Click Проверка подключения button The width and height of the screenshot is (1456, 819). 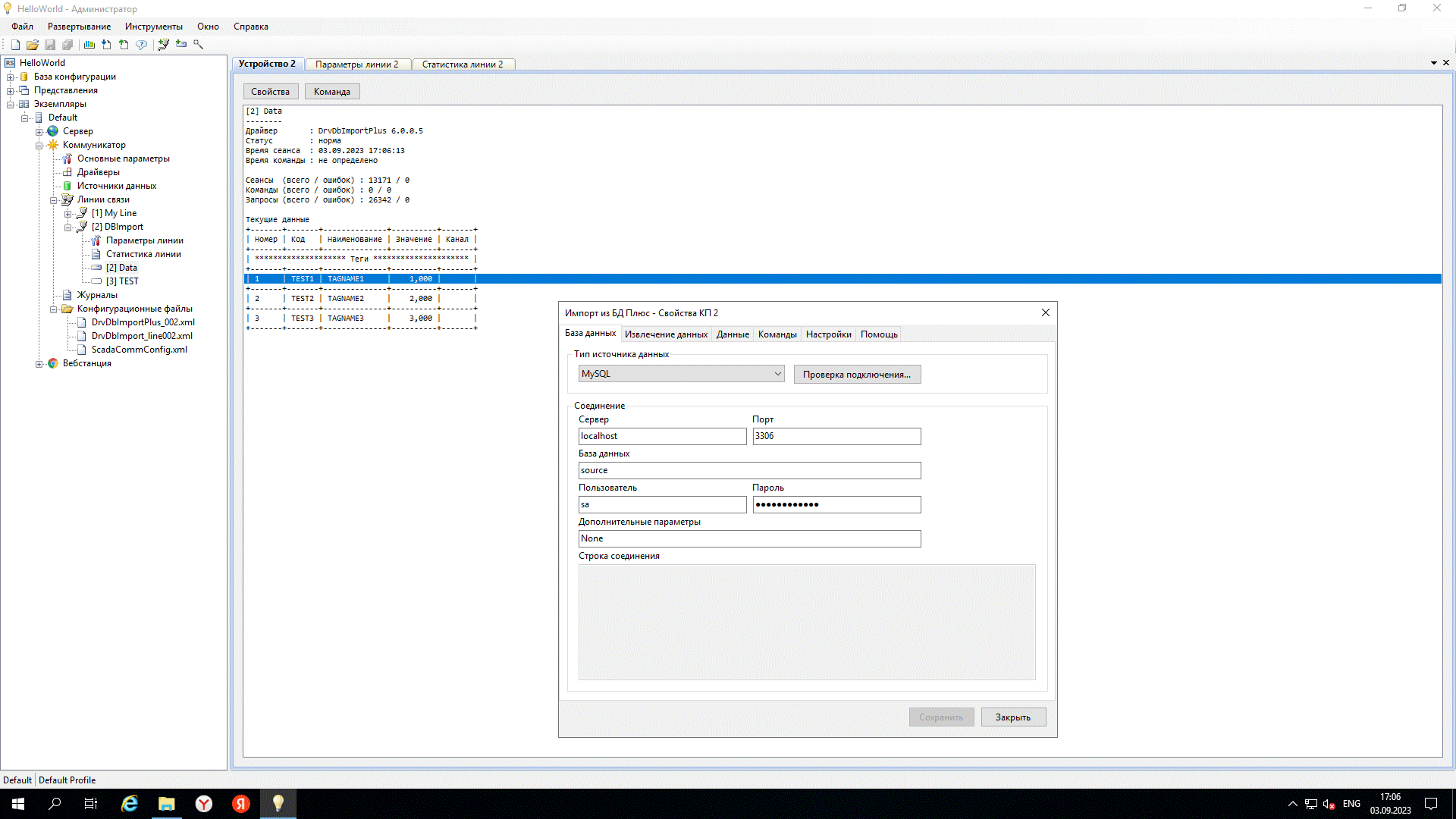click(857, 375)
